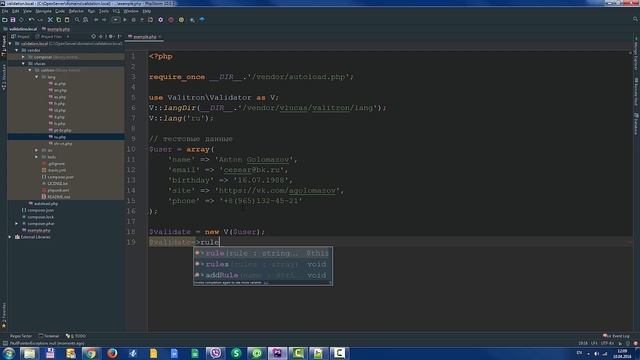The width and height of the screenshot is (640, 360).
Task: Open the Terminal tool window button
Action: [x=49, y=336]
